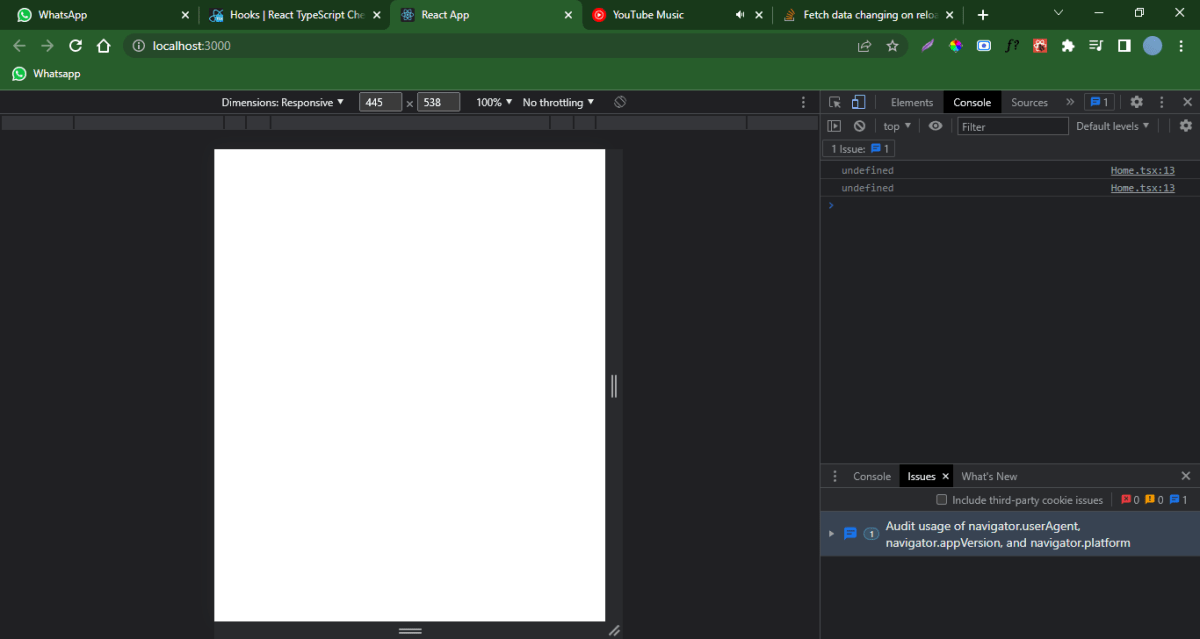Open the Default levels filter dropdown
Screen dimensions: 1200x639
(x=1112, y=125)
